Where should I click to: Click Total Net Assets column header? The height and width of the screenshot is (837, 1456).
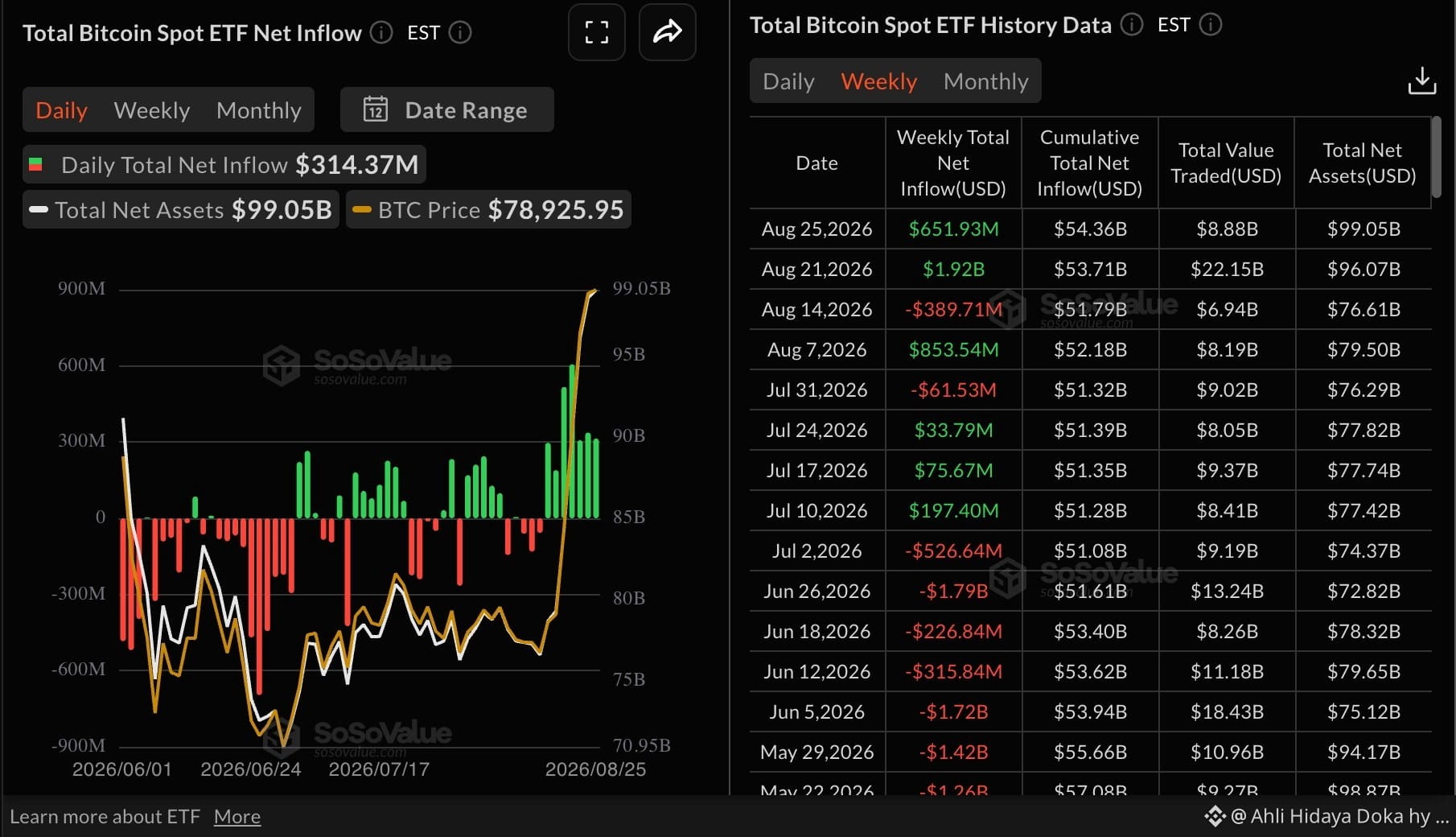pos(1363,163)
